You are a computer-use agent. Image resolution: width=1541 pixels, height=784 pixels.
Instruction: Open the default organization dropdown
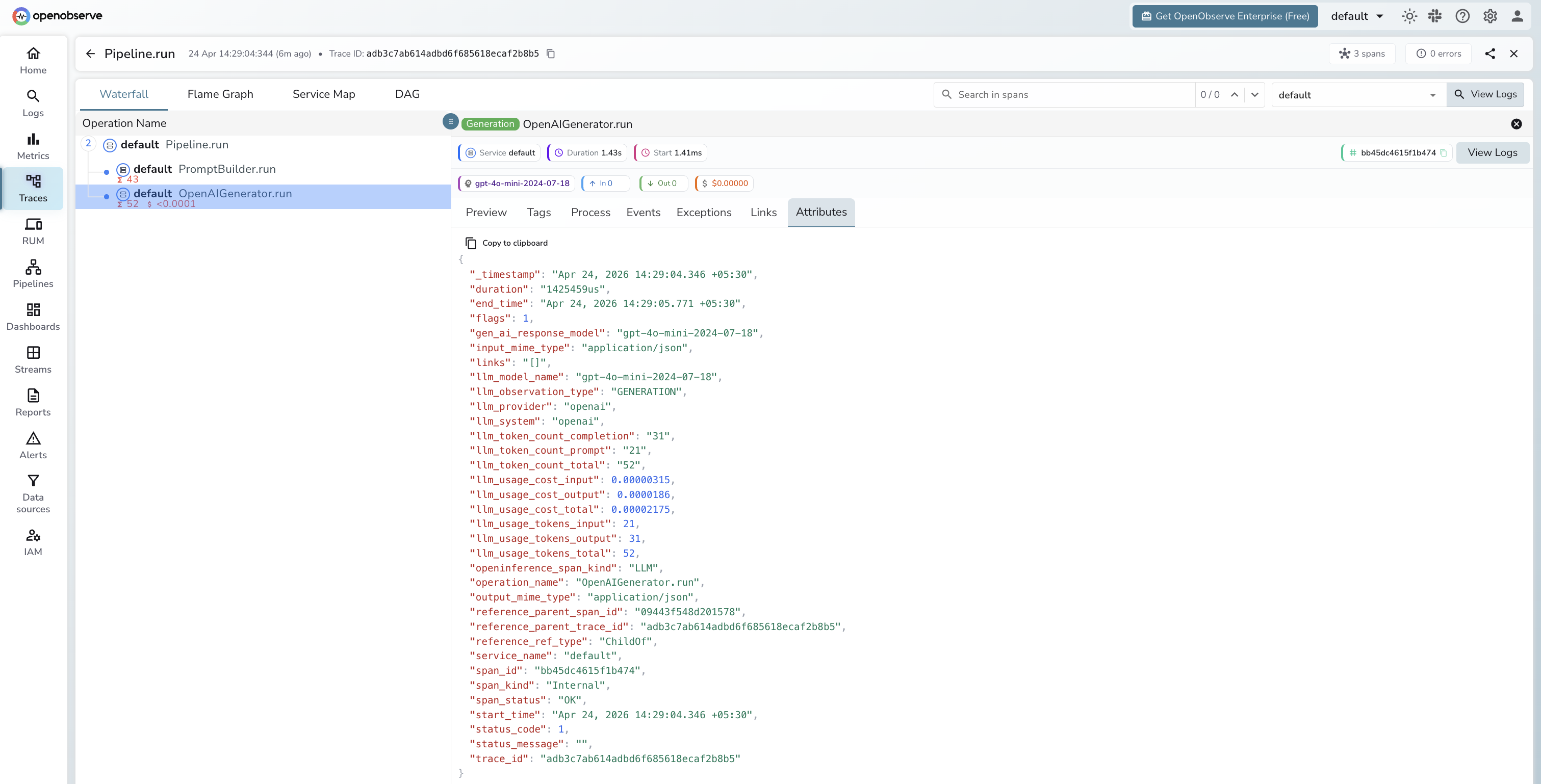(x=1357, y=16)
